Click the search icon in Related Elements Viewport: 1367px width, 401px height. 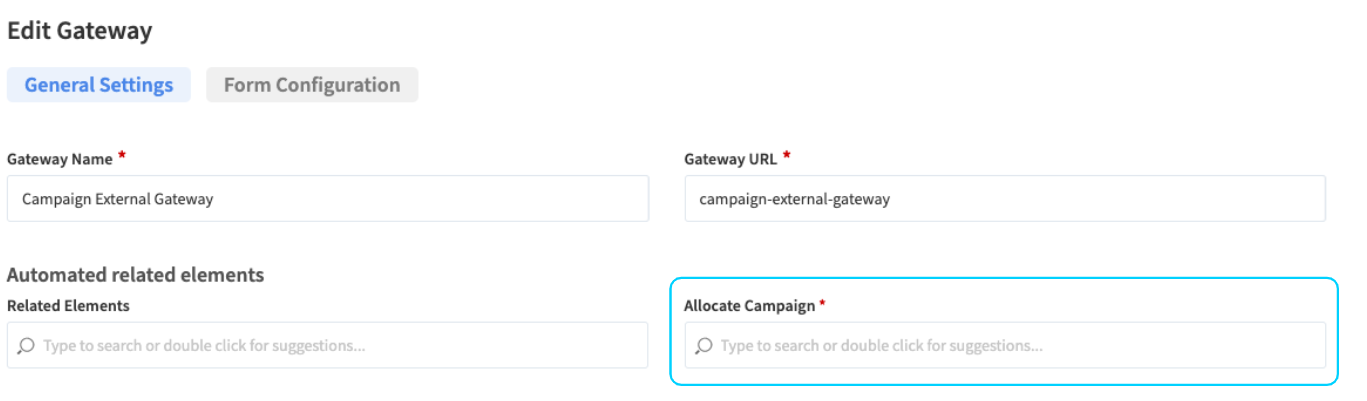pos(27,346)
